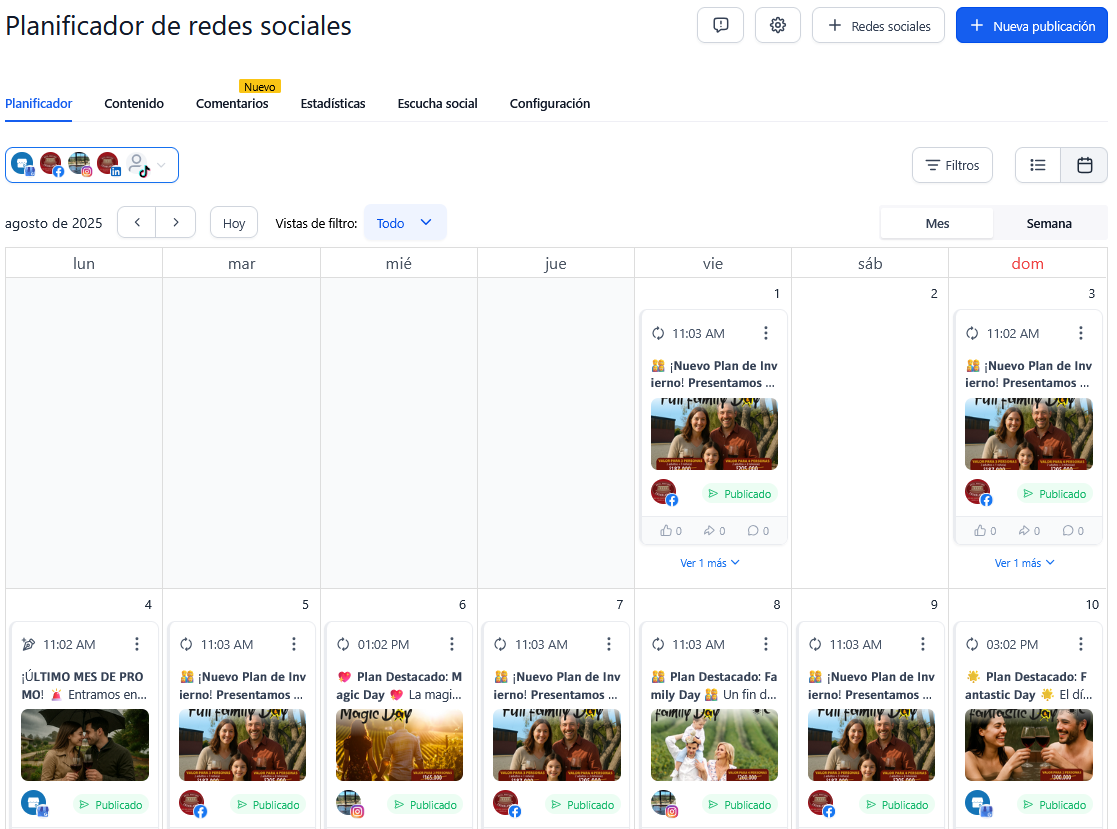Open the Comentarios tab
This screenshot has height=829, width=1117.
(x=232, y=103)
